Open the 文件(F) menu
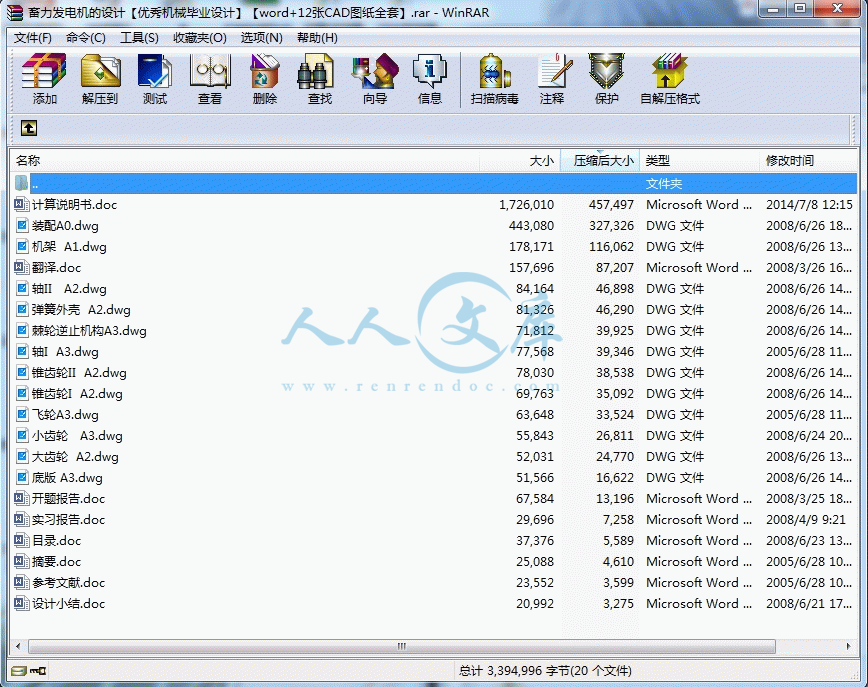Viewport: 868px width, 687px height. [x=33, y=38]
